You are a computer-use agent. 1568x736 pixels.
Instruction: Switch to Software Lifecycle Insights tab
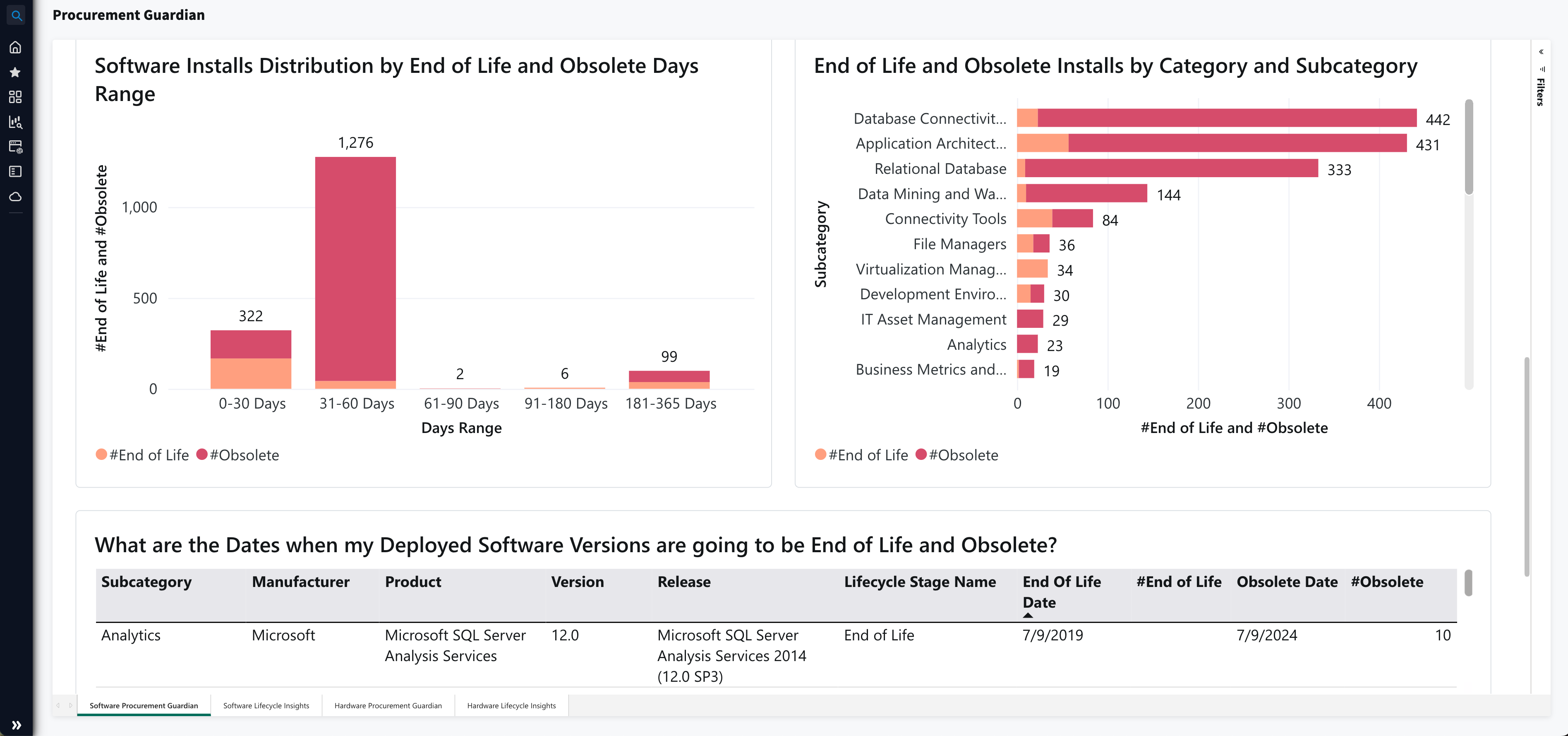pos(266,705)
